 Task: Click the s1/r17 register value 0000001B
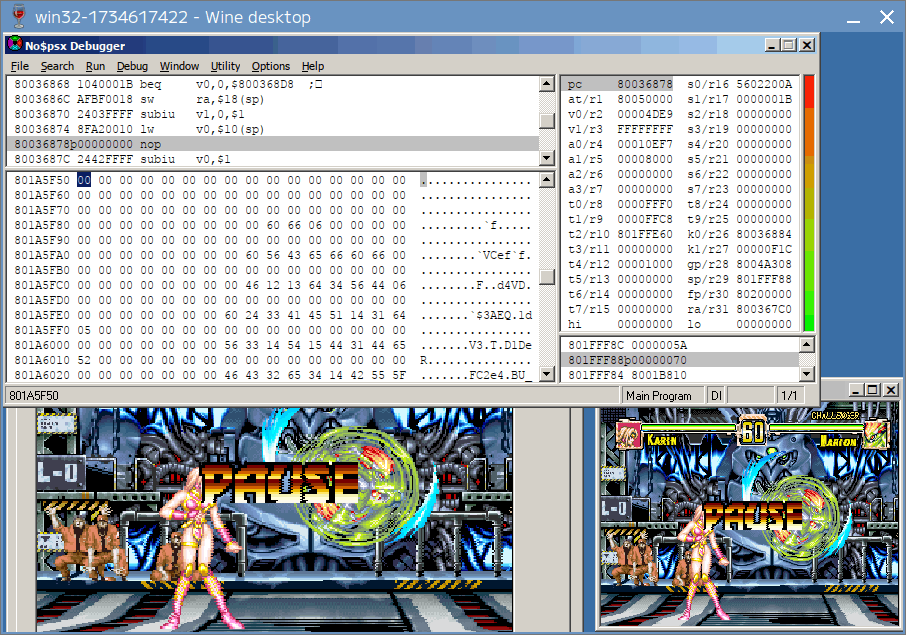pyautogui.click(x=764, y=99)
